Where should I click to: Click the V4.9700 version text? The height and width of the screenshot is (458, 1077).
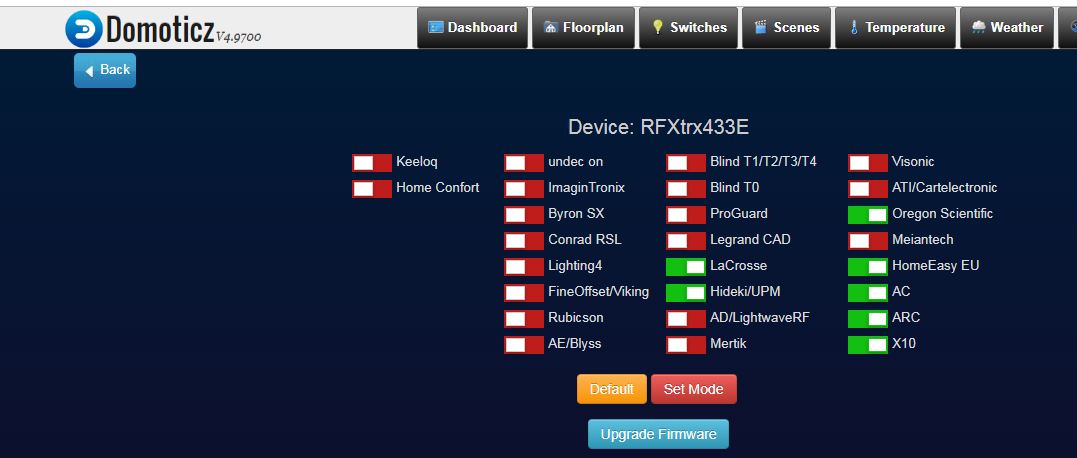[x=238, y=36]
